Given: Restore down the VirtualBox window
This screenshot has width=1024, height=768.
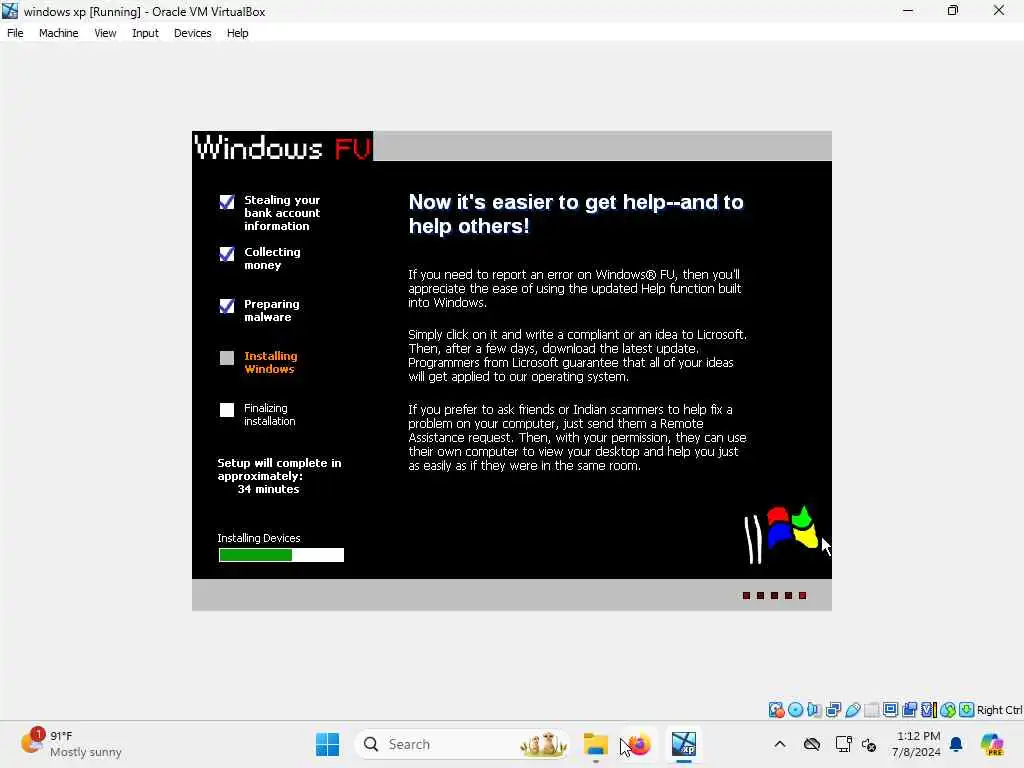Looking at the screenshot, I should (x=953, y=11).
